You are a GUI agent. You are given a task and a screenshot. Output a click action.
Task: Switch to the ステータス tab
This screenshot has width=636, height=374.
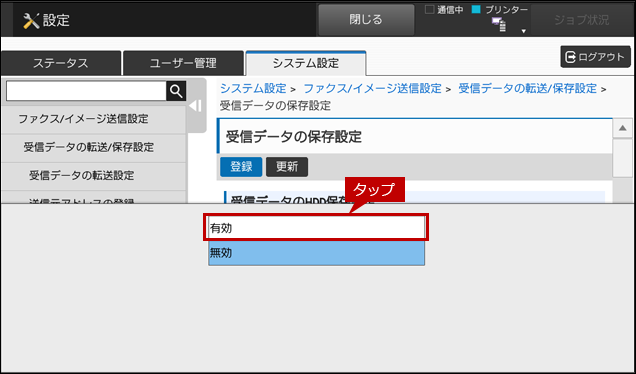coord(61,63)
